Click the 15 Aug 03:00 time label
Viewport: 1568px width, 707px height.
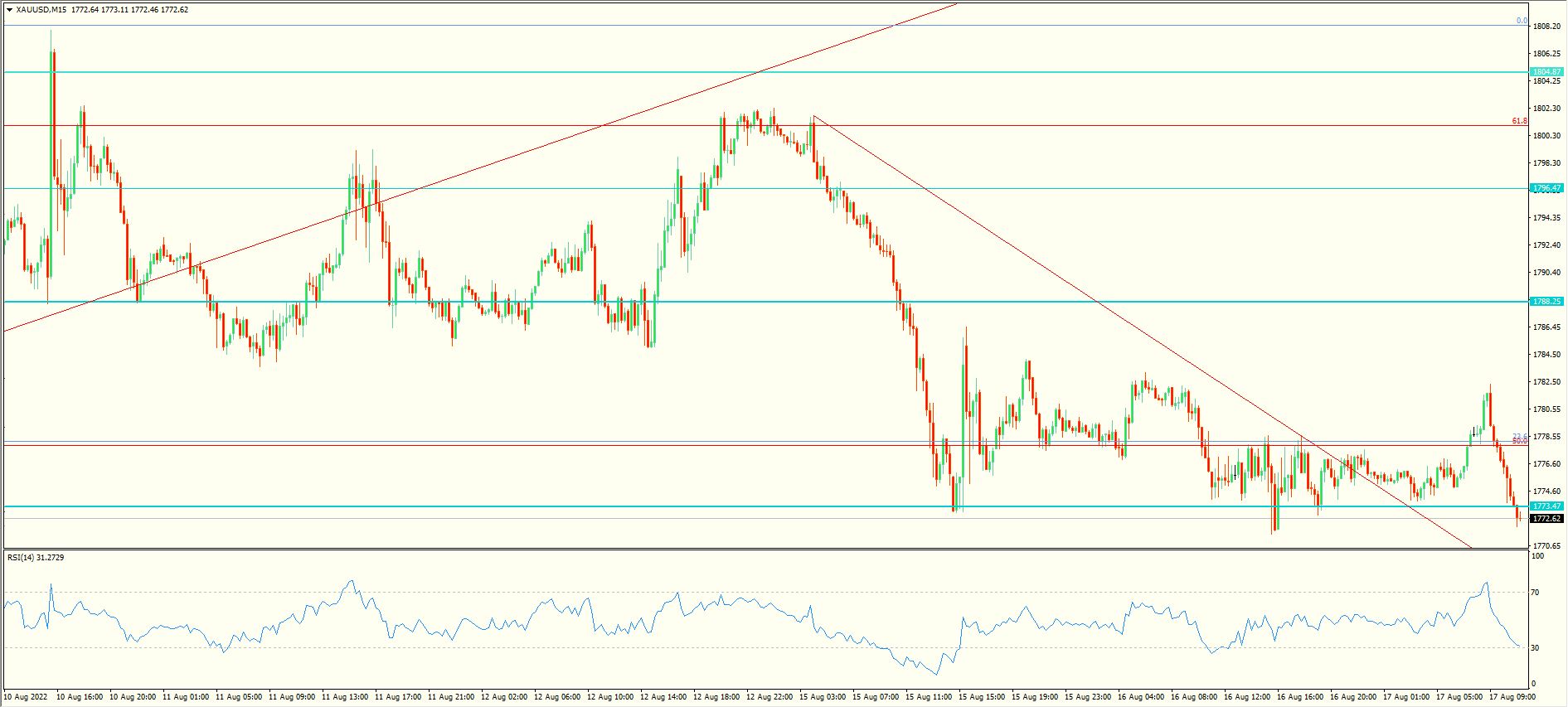(x=823, y=697)
